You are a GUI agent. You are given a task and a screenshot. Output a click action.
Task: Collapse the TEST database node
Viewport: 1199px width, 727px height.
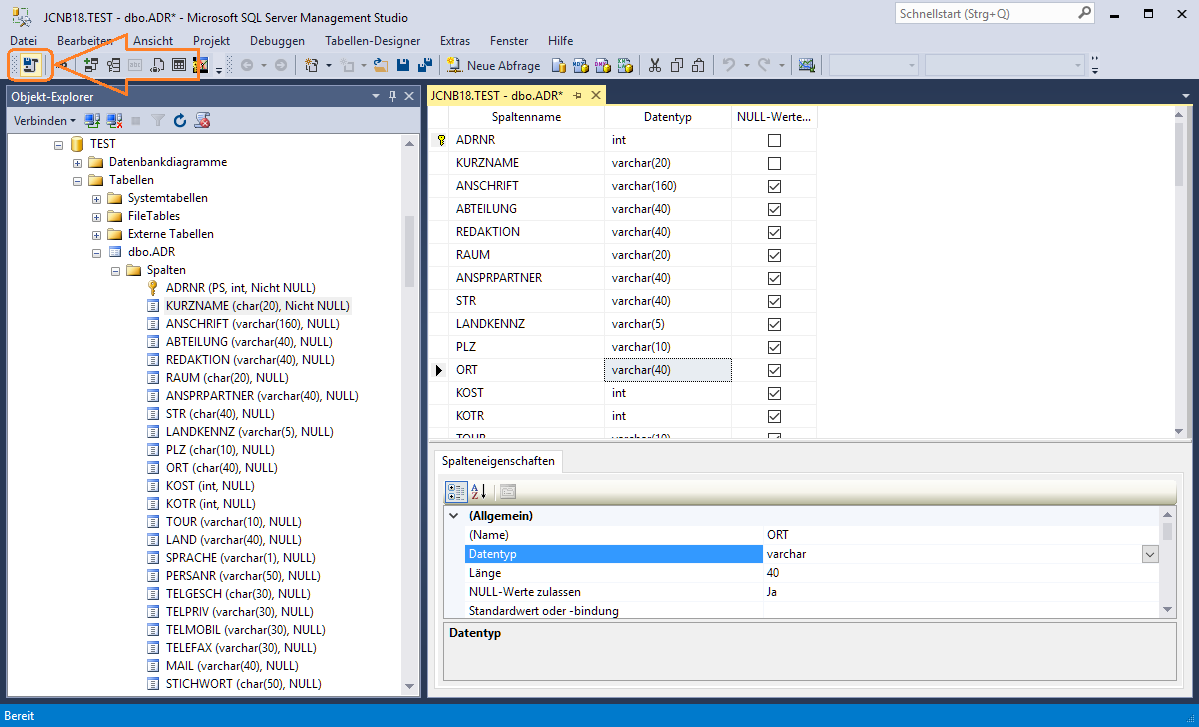click(59, 144)
